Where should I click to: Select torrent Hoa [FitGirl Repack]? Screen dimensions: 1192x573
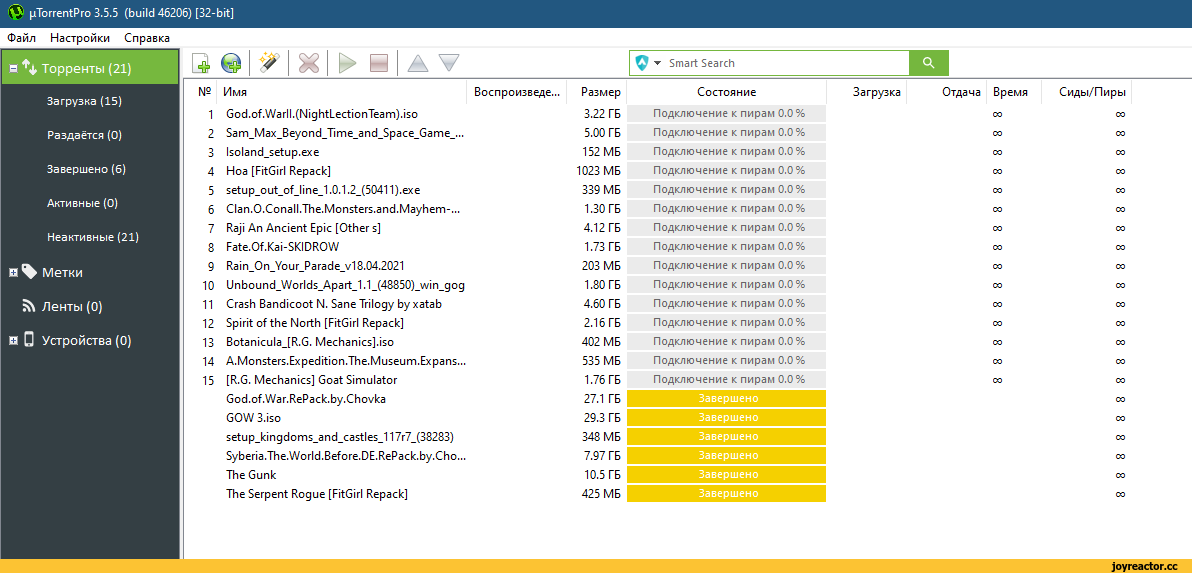[x=278, y=171]
